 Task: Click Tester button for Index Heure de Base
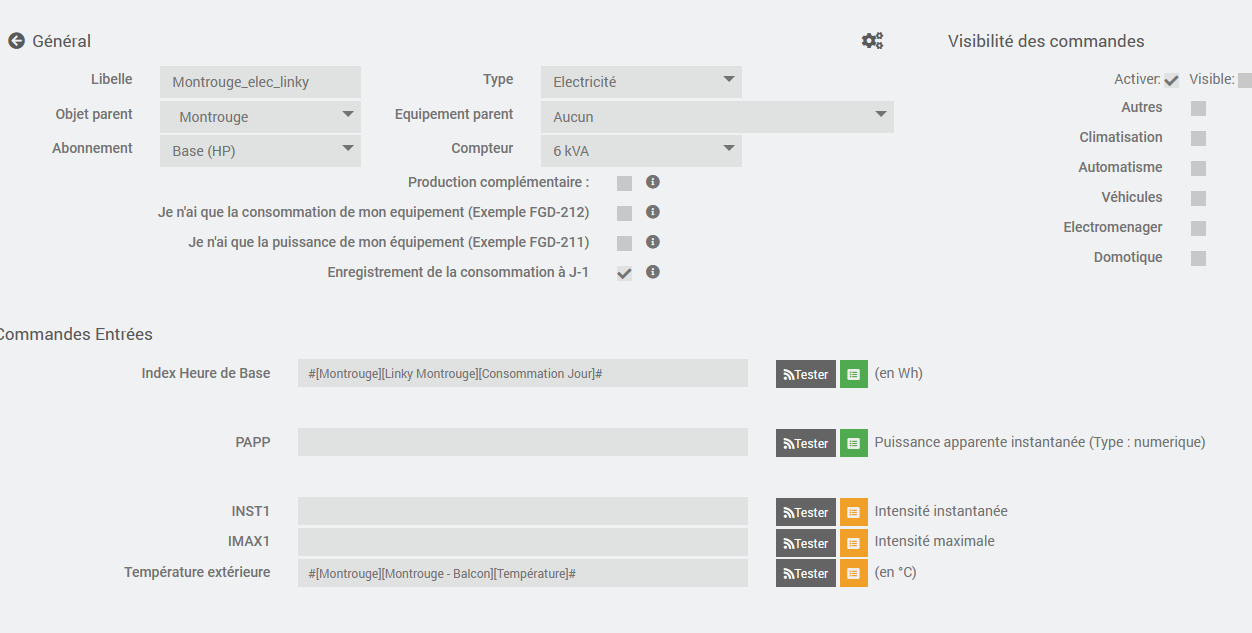tap(806, 374)
